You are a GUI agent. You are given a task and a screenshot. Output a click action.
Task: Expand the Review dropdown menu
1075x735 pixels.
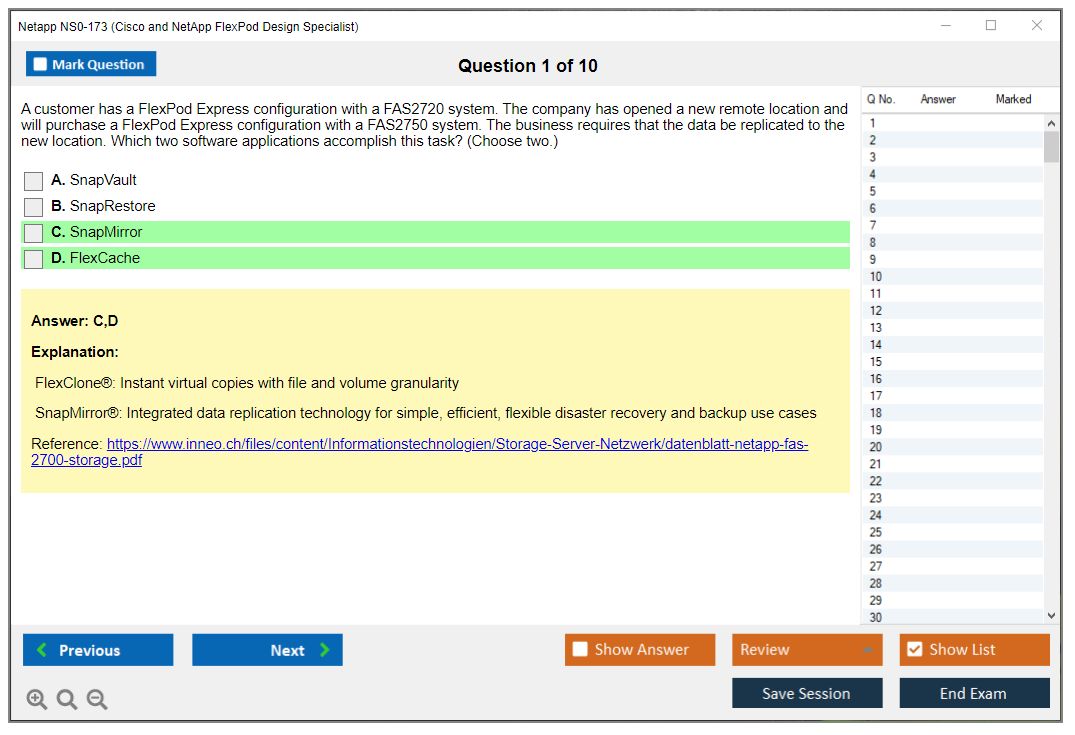(x=806, y=650)
